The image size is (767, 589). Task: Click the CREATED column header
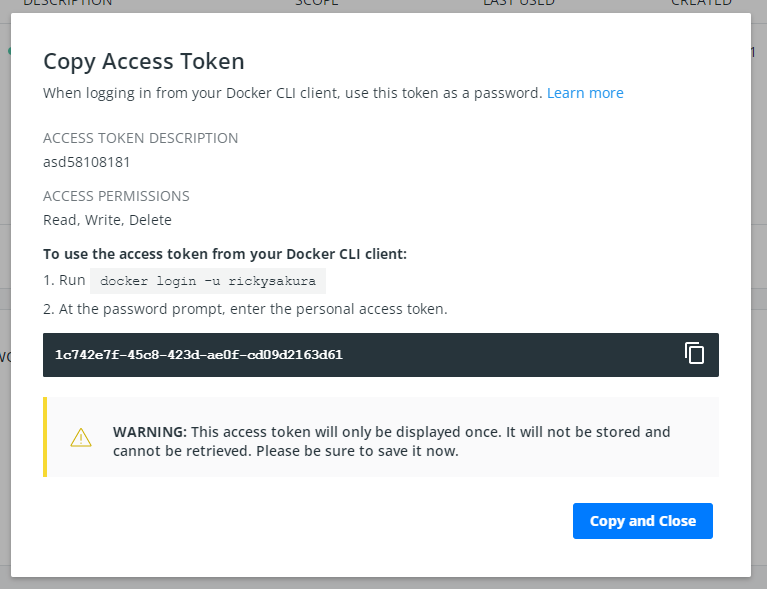(700, 4)
